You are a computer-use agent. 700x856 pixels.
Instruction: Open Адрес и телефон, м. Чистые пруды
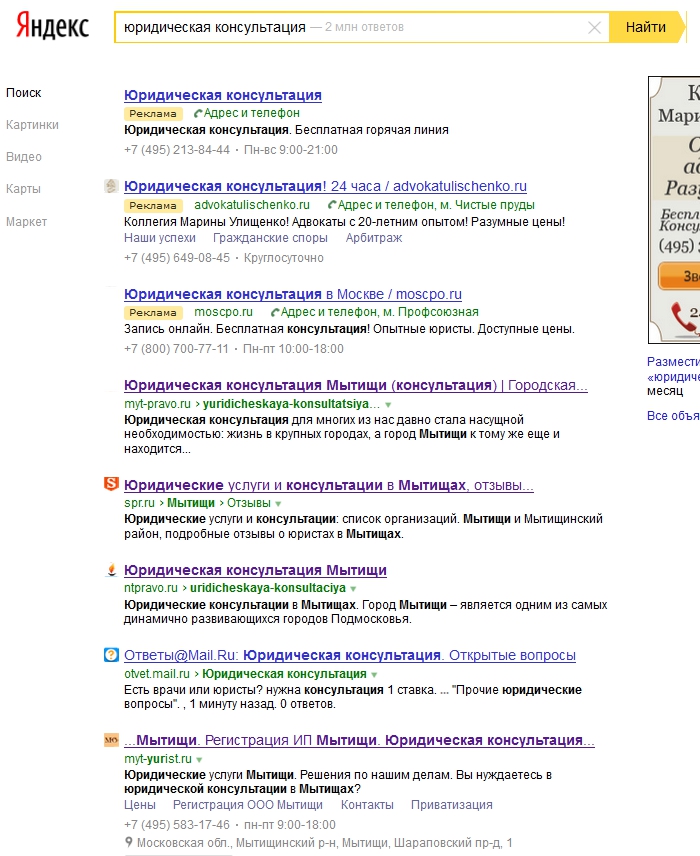436,205
